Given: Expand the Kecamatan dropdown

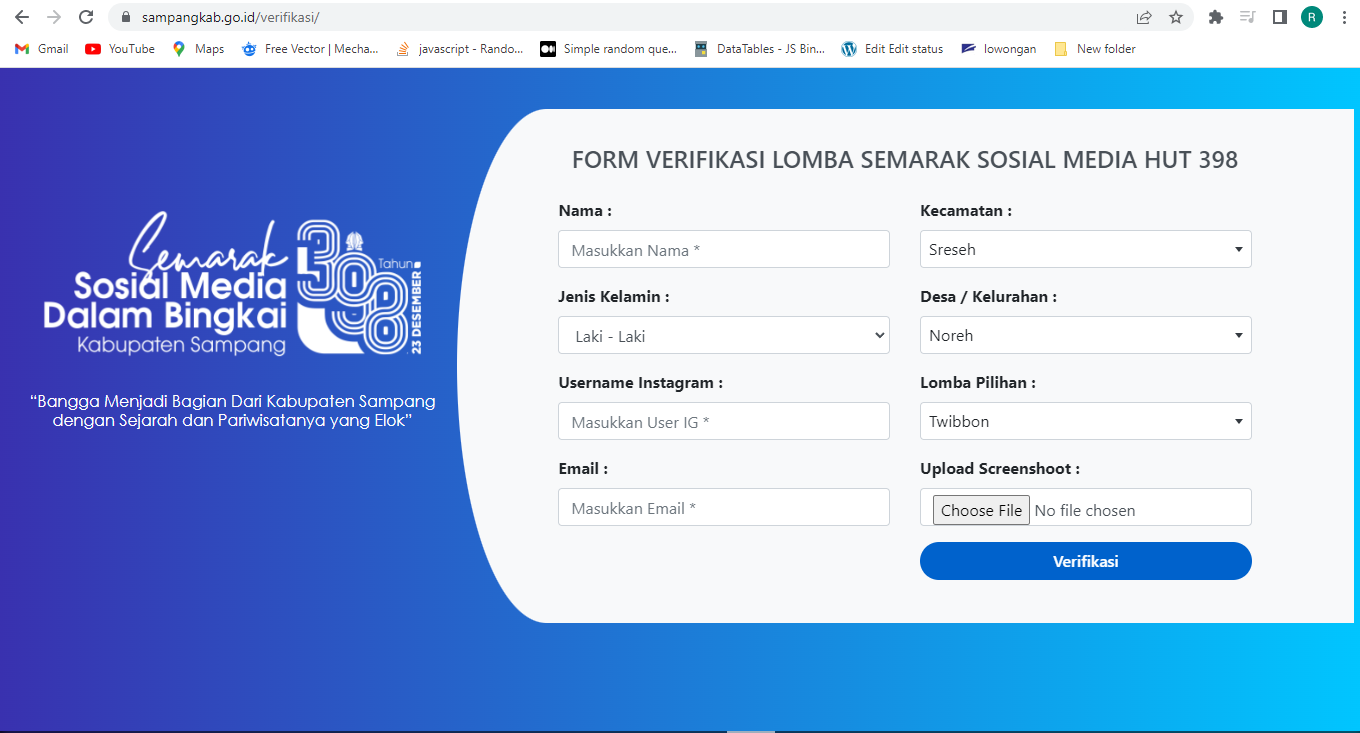Looking at the screenshot, I should pyautogui.click(x=1085, y=249).
